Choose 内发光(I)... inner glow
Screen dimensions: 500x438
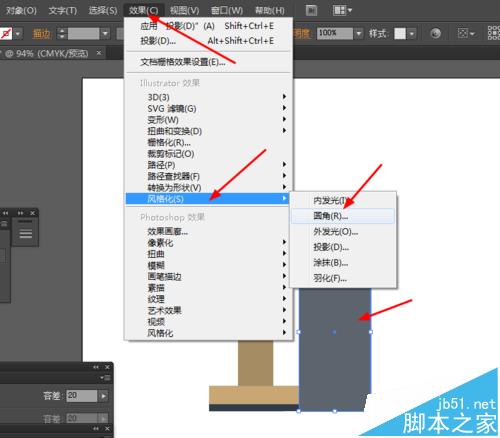point(343,200)
